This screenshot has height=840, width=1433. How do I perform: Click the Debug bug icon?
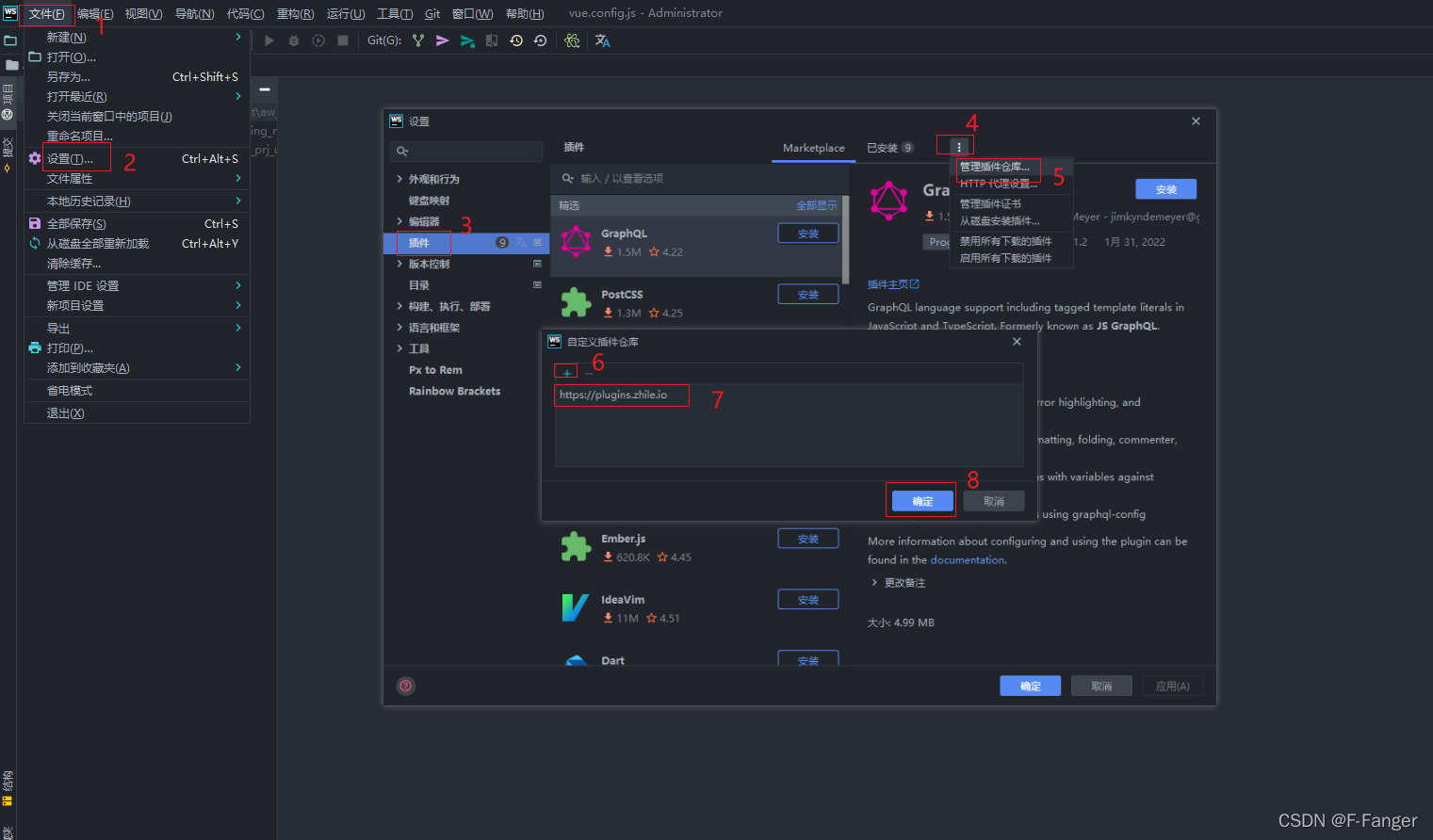click(x=294, y=40)
